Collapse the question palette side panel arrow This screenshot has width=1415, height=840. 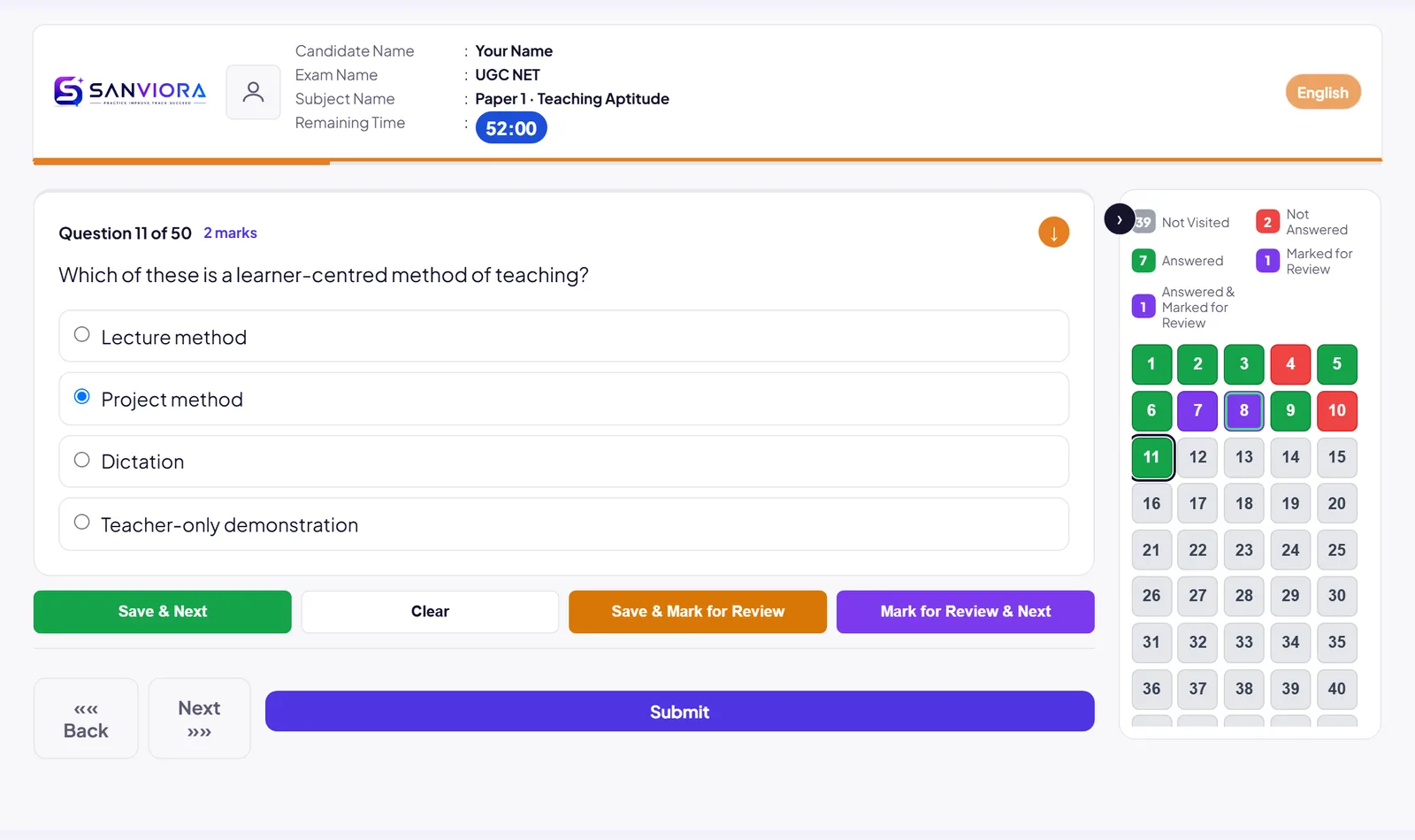[1119, 218]
